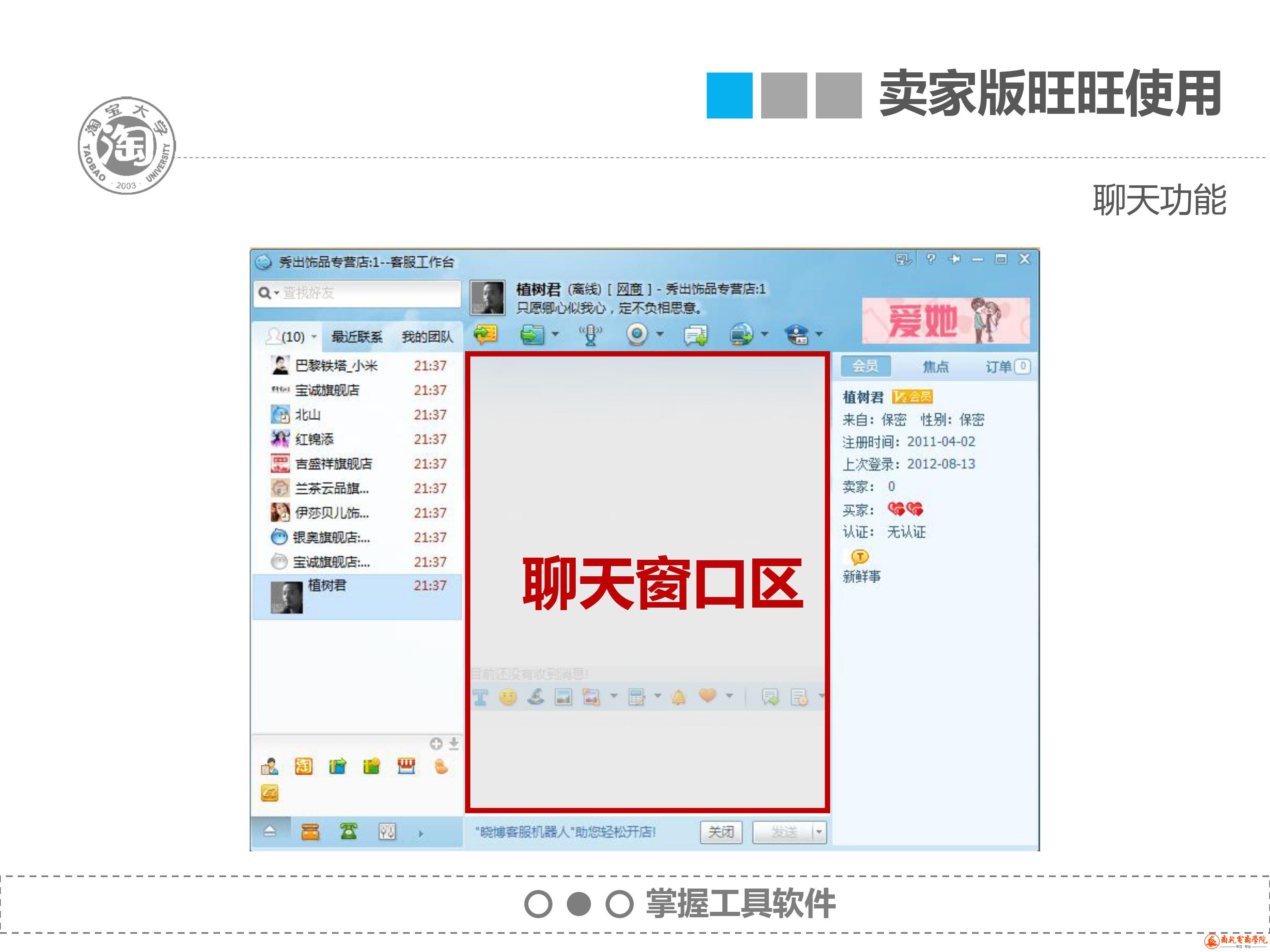Click the settings sliders icon in bottom bar

(387, 831)
